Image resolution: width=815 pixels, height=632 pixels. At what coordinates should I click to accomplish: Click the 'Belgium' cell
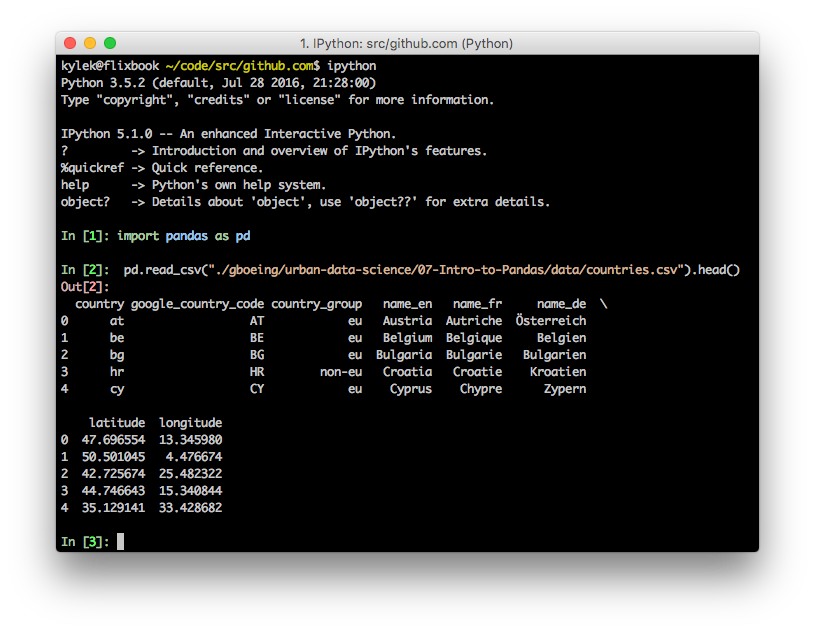(408, 338)
